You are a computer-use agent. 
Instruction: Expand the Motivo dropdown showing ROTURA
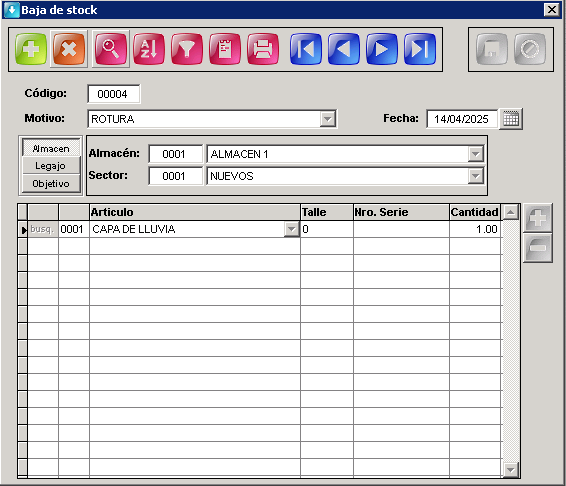pos(328,119)
